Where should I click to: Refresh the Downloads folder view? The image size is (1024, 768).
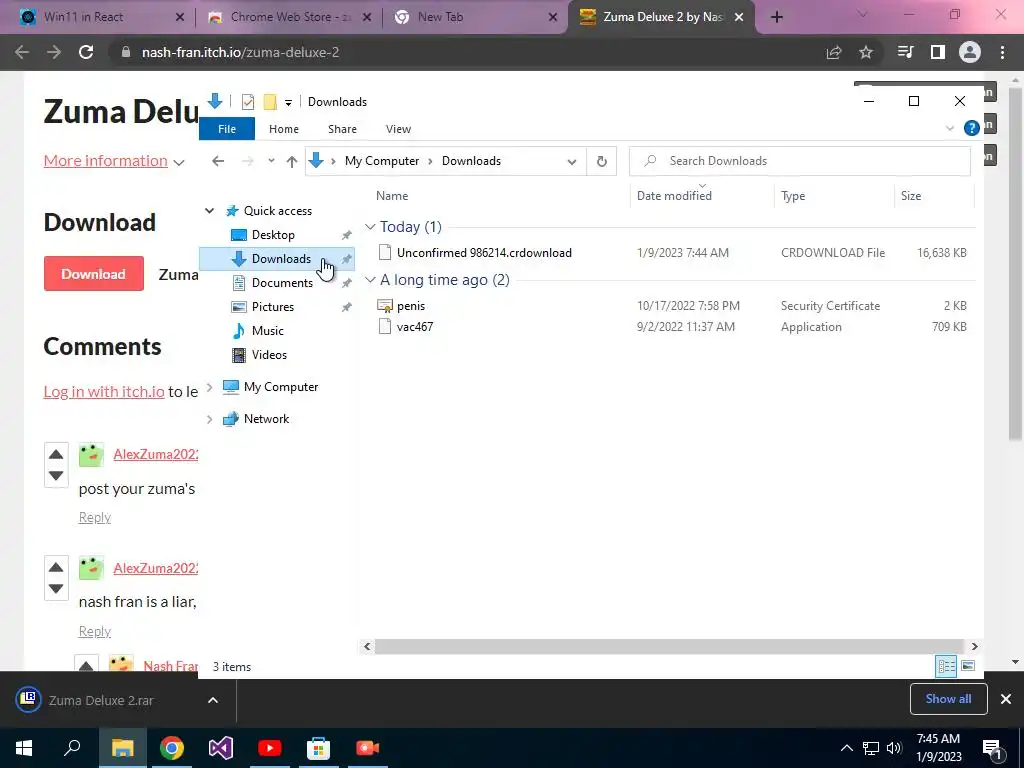click(x=601, y=161)
